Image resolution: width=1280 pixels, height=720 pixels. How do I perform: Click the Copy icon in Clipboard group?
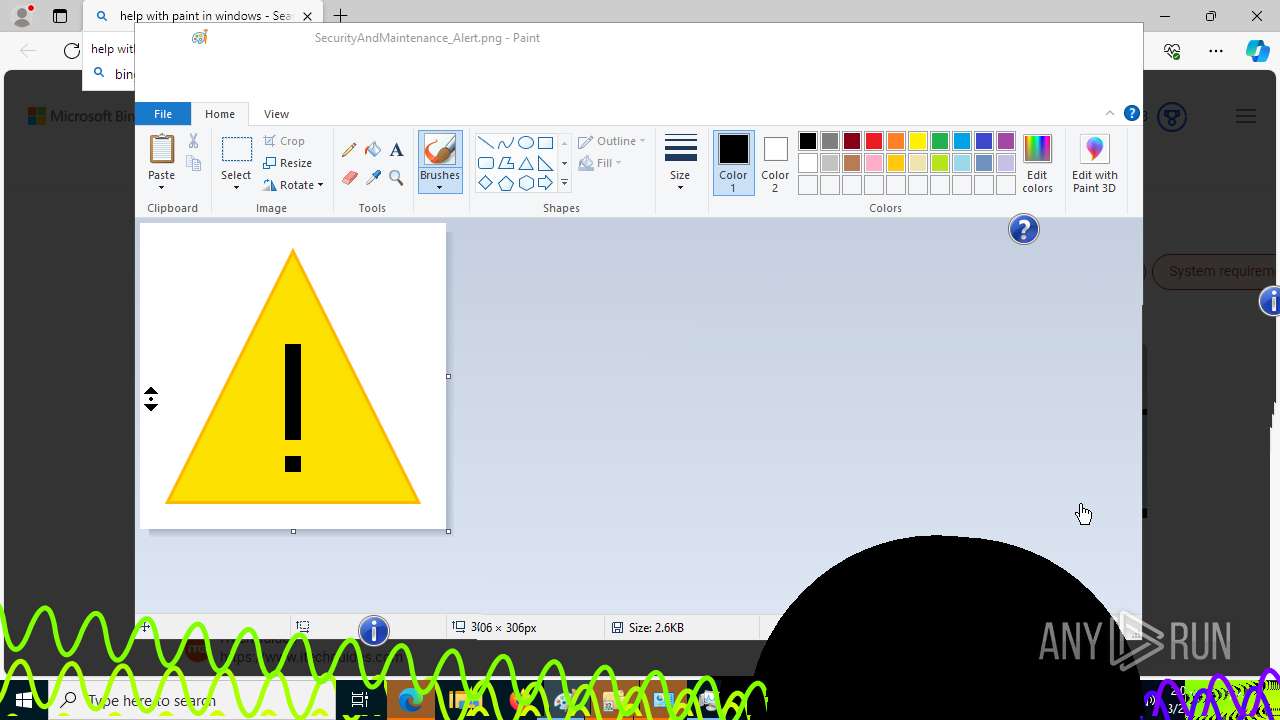click(193, 164)
